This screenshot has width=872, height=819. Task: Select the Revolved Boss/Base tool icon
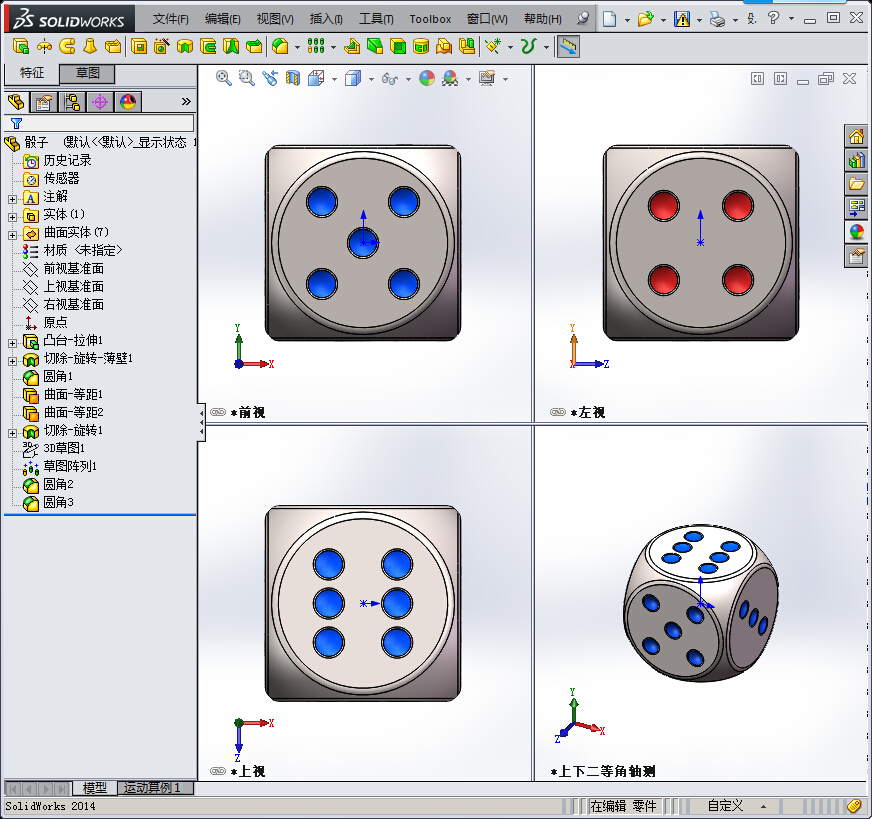point(44,47)
